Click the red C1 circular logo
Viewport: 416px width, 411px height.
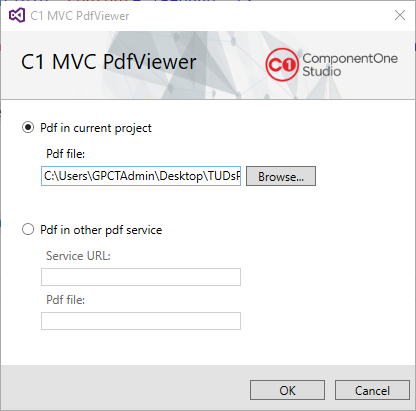click(x=281, y=65)
